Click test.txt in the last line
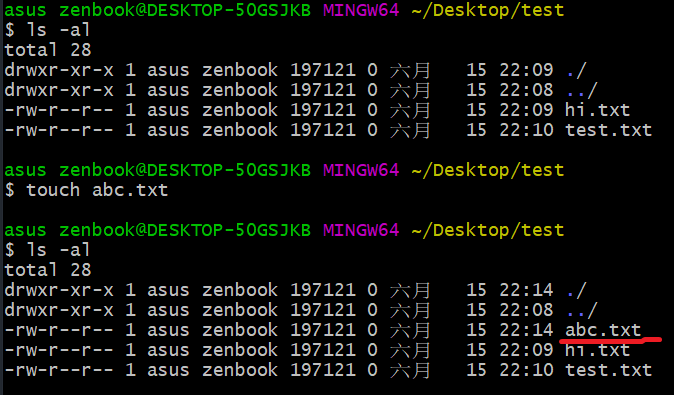Image resolution: width=674 pixels, height=395 pixels. click(608, 370)
